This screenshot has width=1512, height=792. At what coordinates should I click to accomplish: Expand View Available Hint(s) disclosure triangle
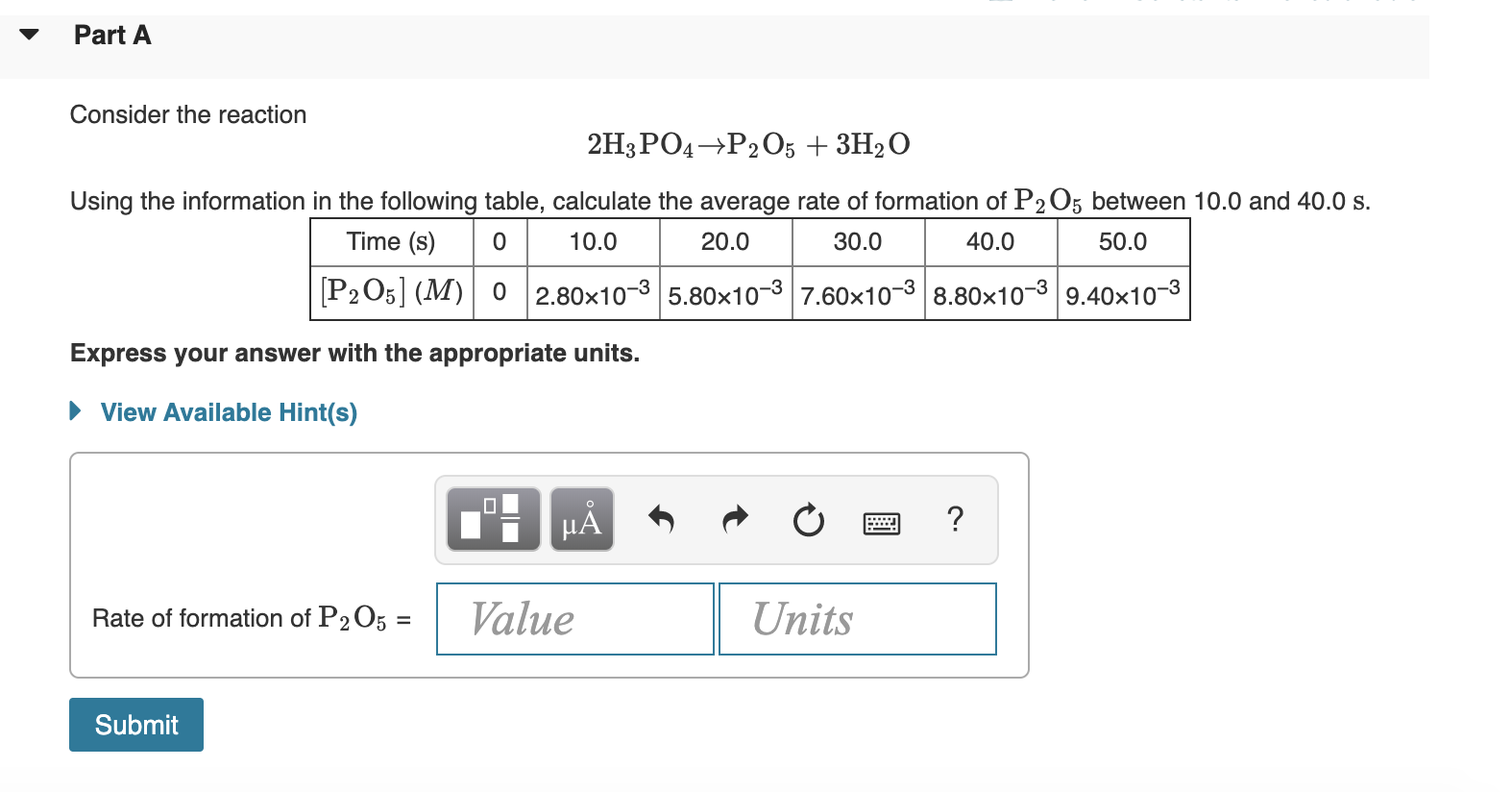pos(75,411)
